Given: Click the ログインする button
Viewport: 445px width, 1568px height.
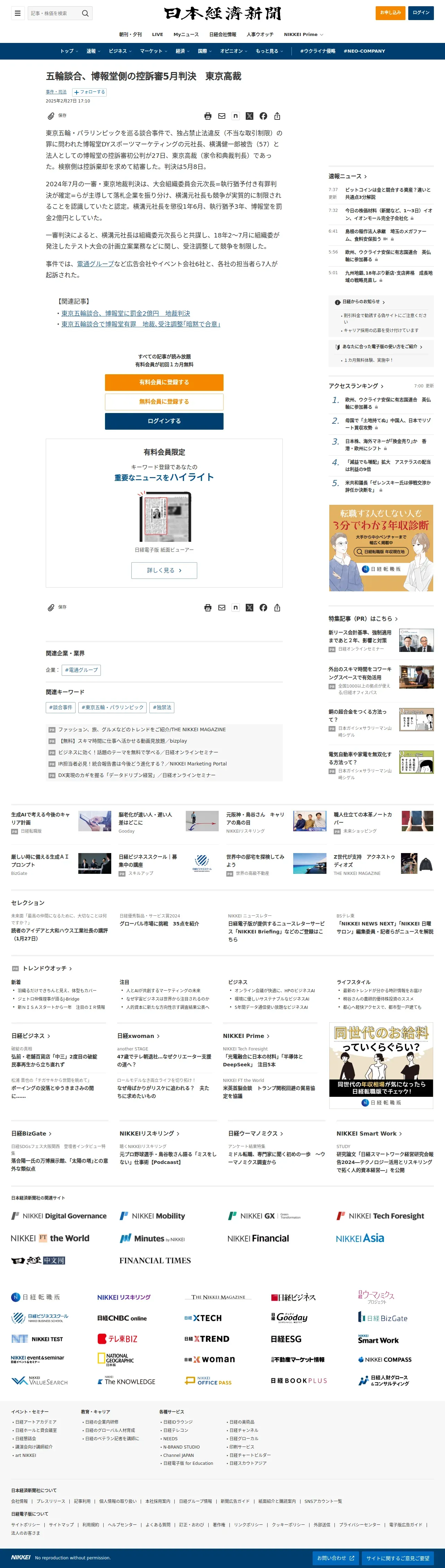Looking at the screenshot, I should [x=164, y=421].
